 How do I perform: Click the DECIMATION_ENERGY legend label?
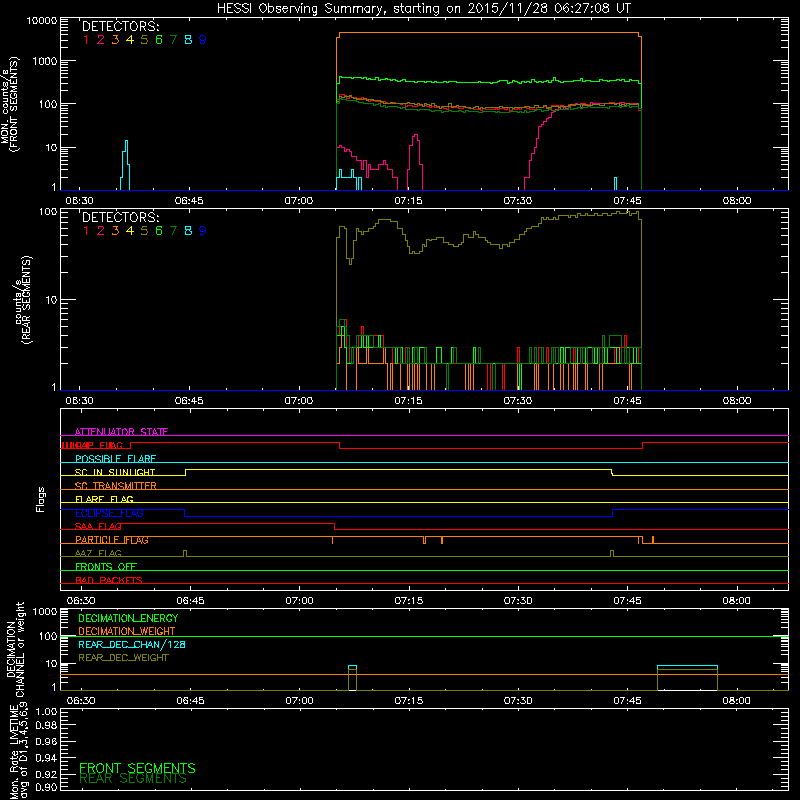[128, 618]
